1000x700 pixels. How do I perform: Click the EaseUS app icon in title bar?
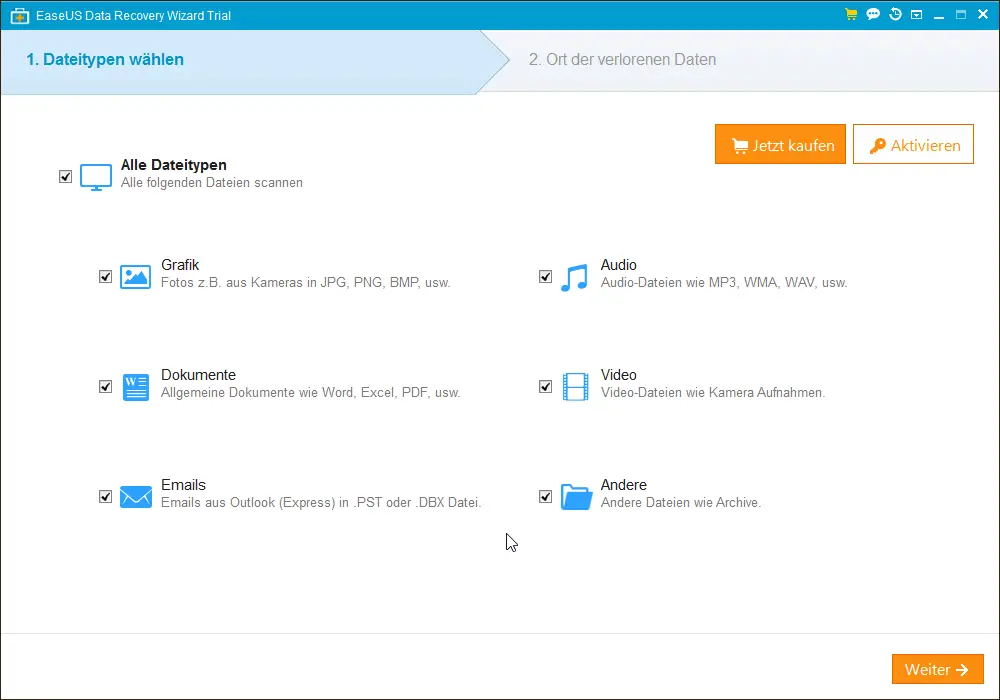20,15
